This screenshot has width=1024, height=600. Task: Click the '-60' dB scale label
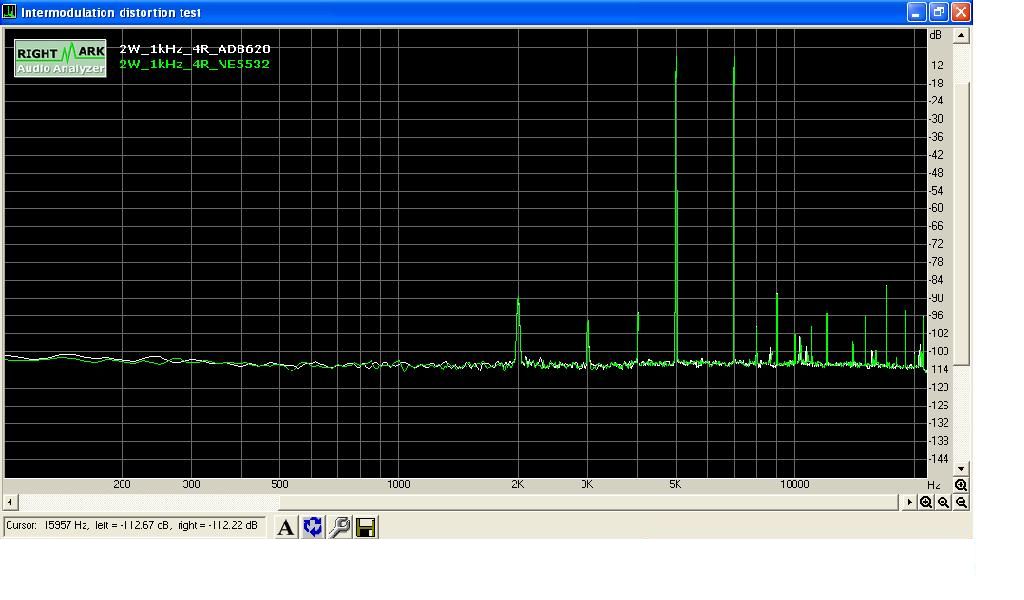click(x=936, y=208)
